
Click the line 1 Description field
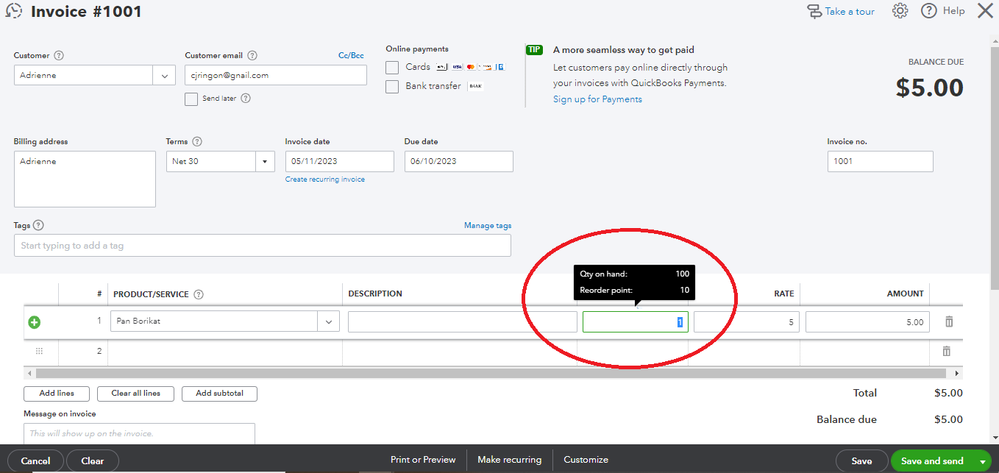tap(463, 322)
